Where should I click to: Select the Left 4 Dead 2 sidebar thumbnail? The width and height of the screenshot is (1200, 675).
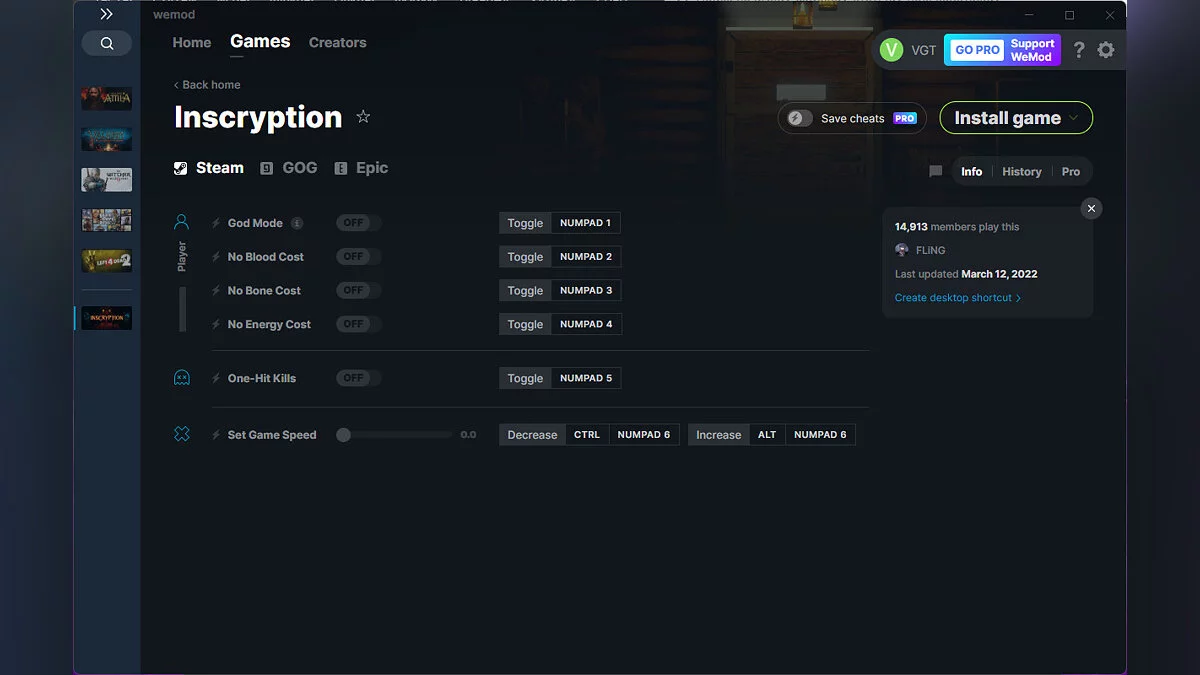pyautogui.click(x=106, y=259)
